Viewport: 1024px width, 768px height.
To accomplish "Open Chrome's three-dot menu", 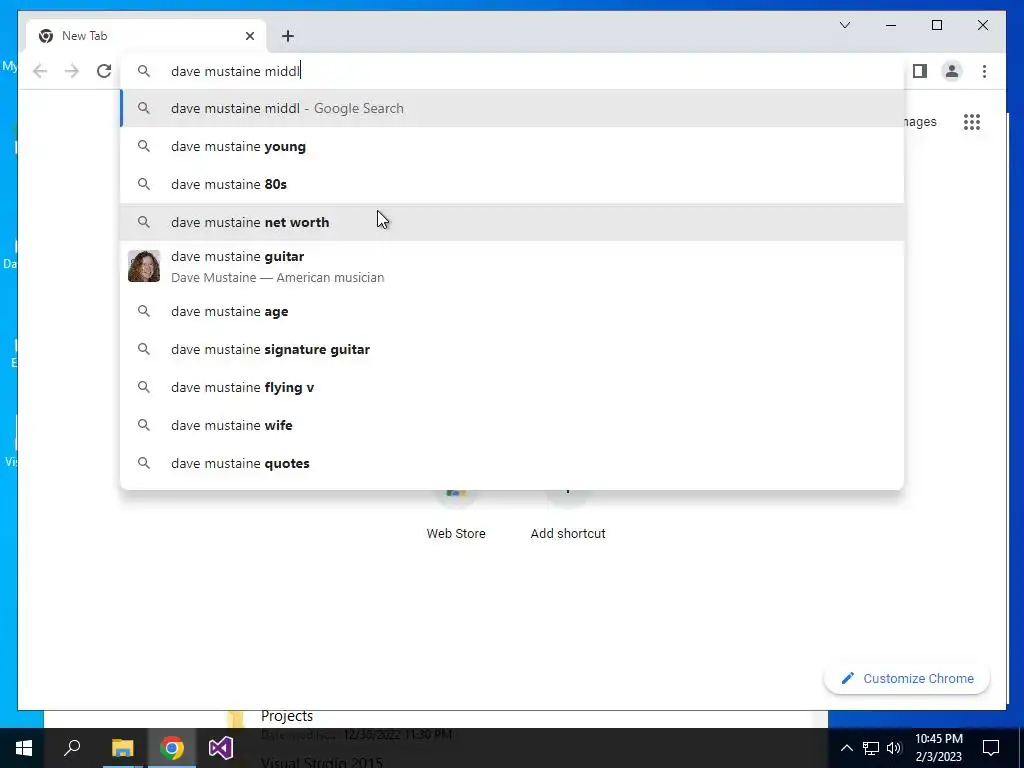I will pyautogui.click(x=984, y=71).
